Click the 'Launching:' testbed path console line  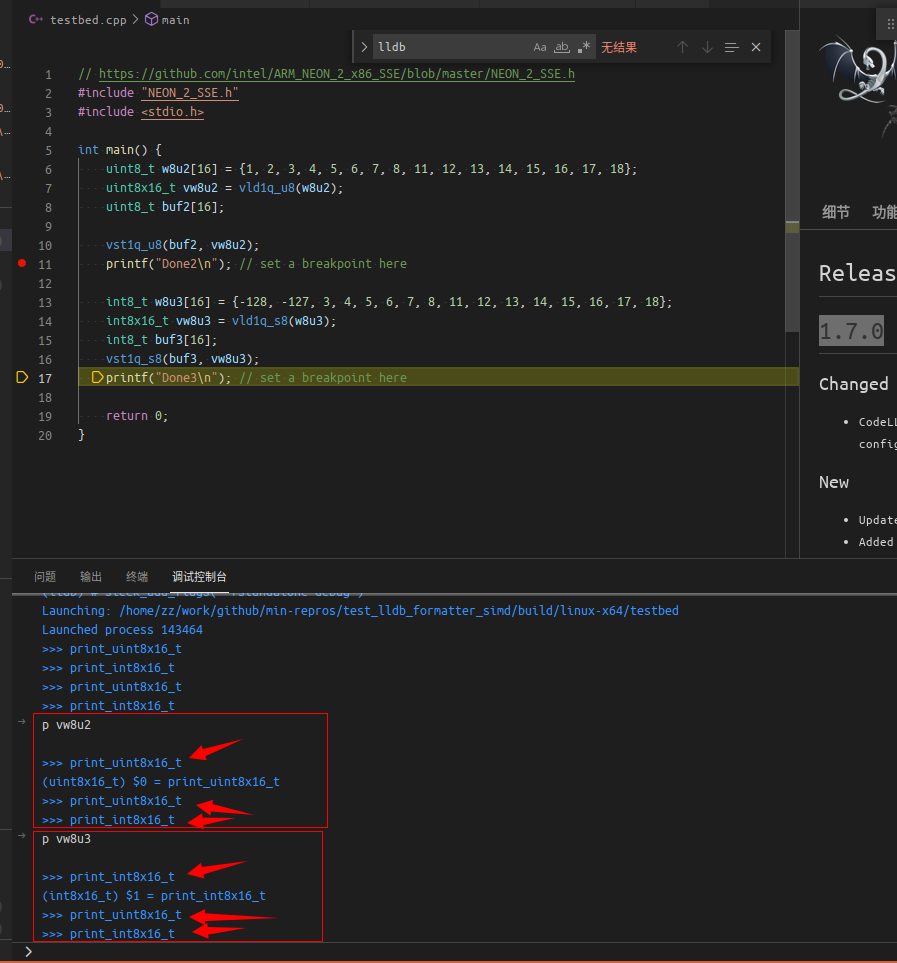(360, 610)
